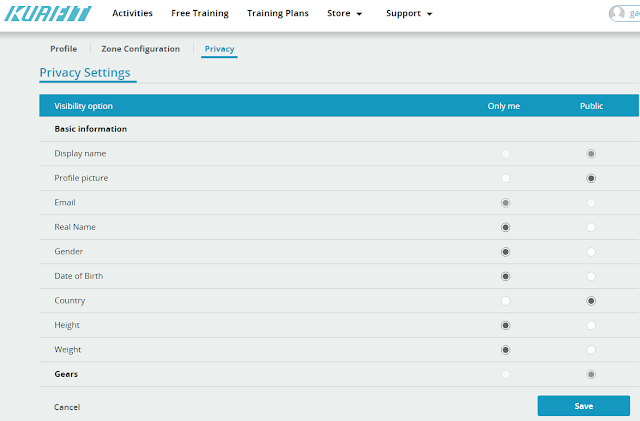Expand the Store dropdown menu
Image resolution: width=640 pixels, height=421 pixels.
(344, 13)
